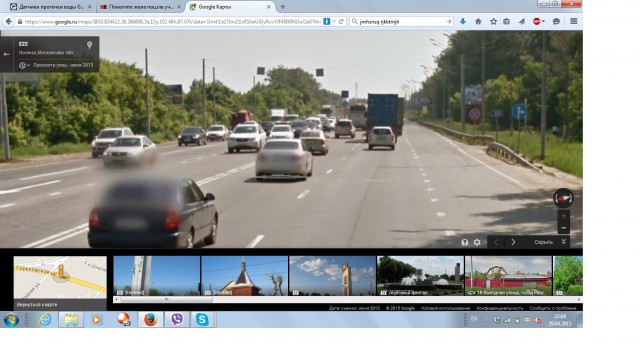Image resolution: width=640 pixels, height=360 pixels.
Task: Open the Adblock Plus menu
Action: coord(539,22)
